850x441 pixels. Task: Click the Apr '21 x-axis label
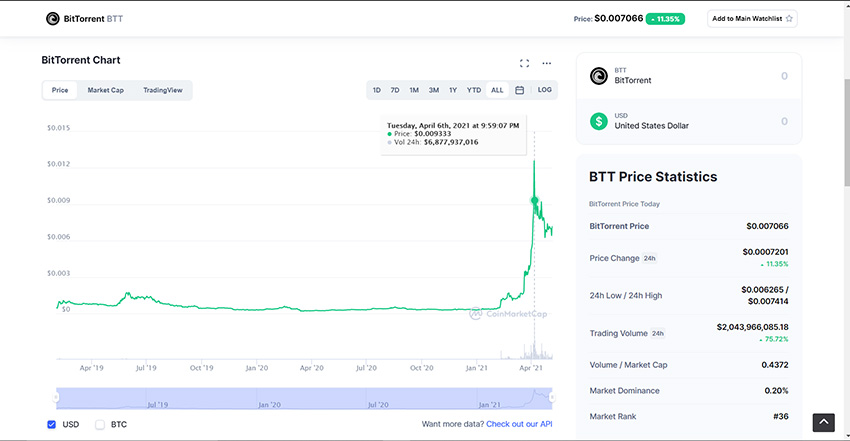[531, 368]
